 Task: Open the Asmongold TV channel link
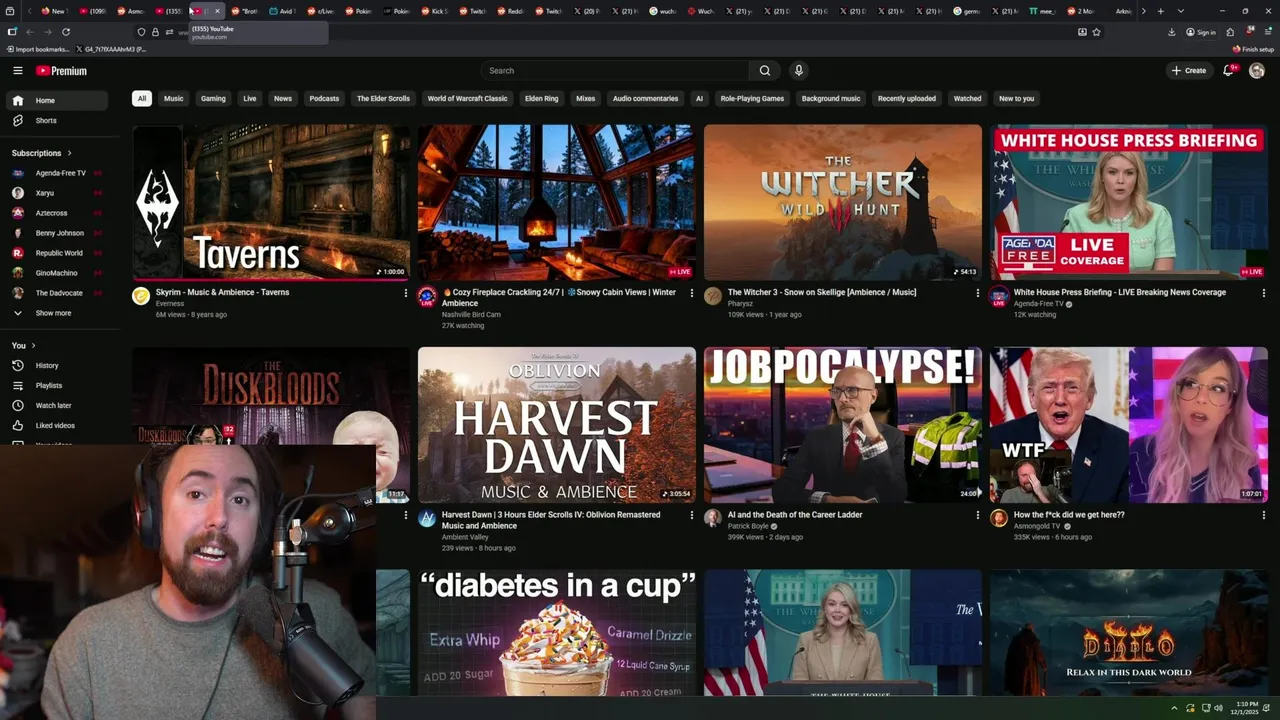click(1036, 526)
